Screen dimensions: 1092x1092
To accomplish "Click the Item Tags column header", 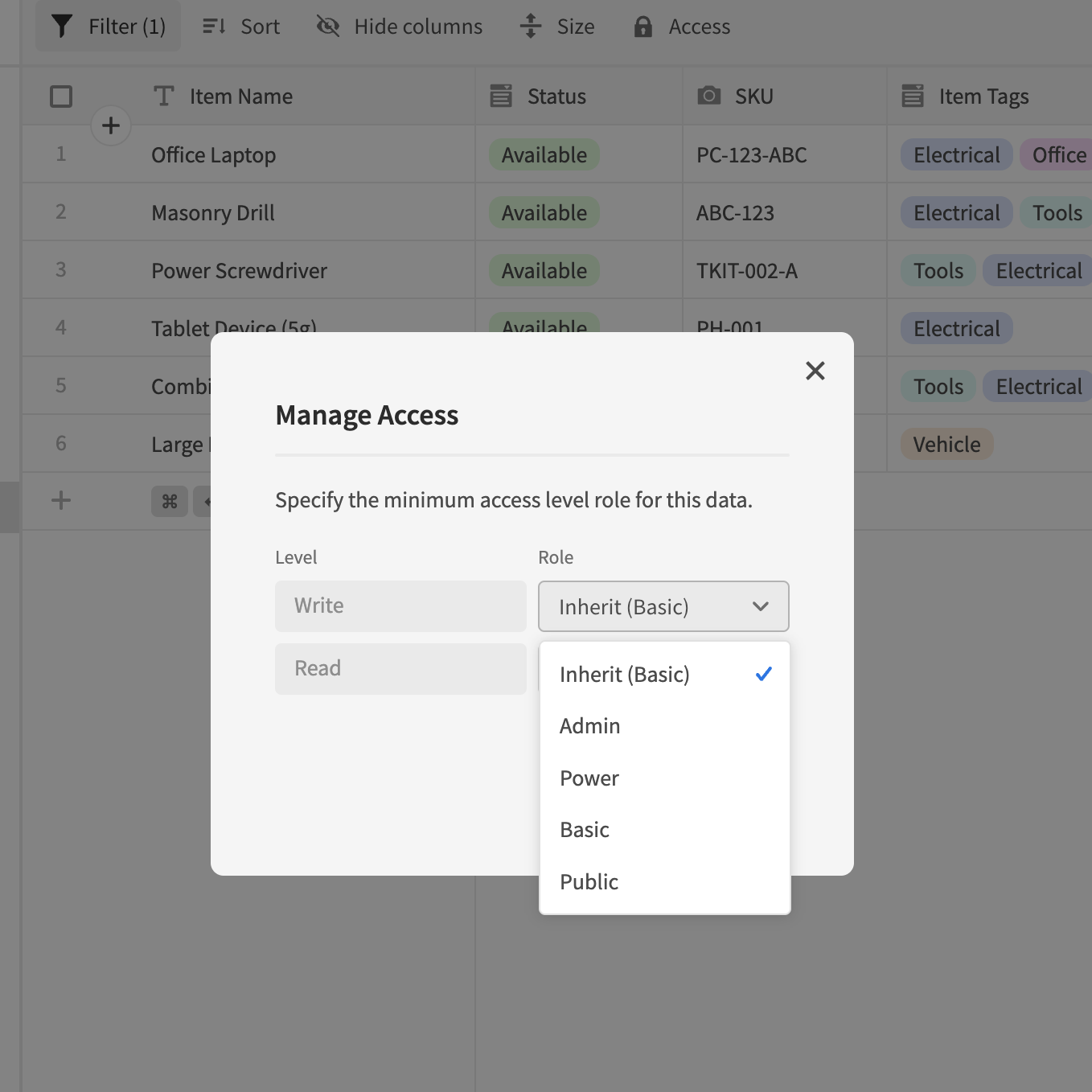I will tap(983, 96).
